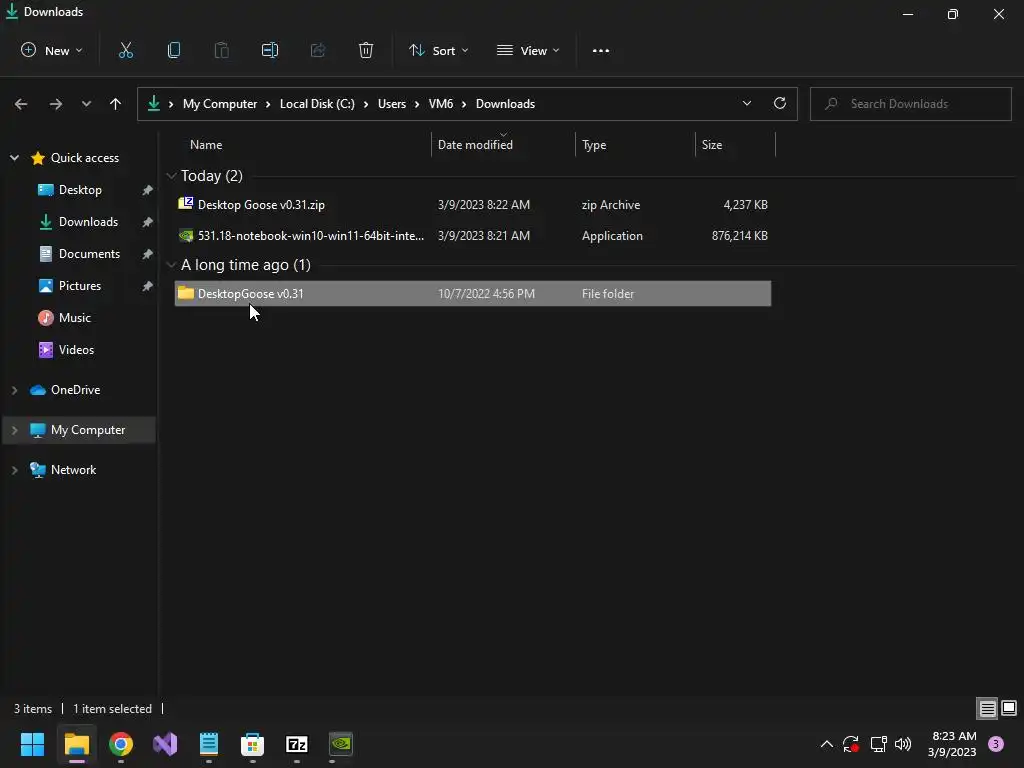Image resolution: width=1024 pixels, height=768 pixels.
Task: Select Desktop Goose v0.31.zip file
Action: (473, 204)
